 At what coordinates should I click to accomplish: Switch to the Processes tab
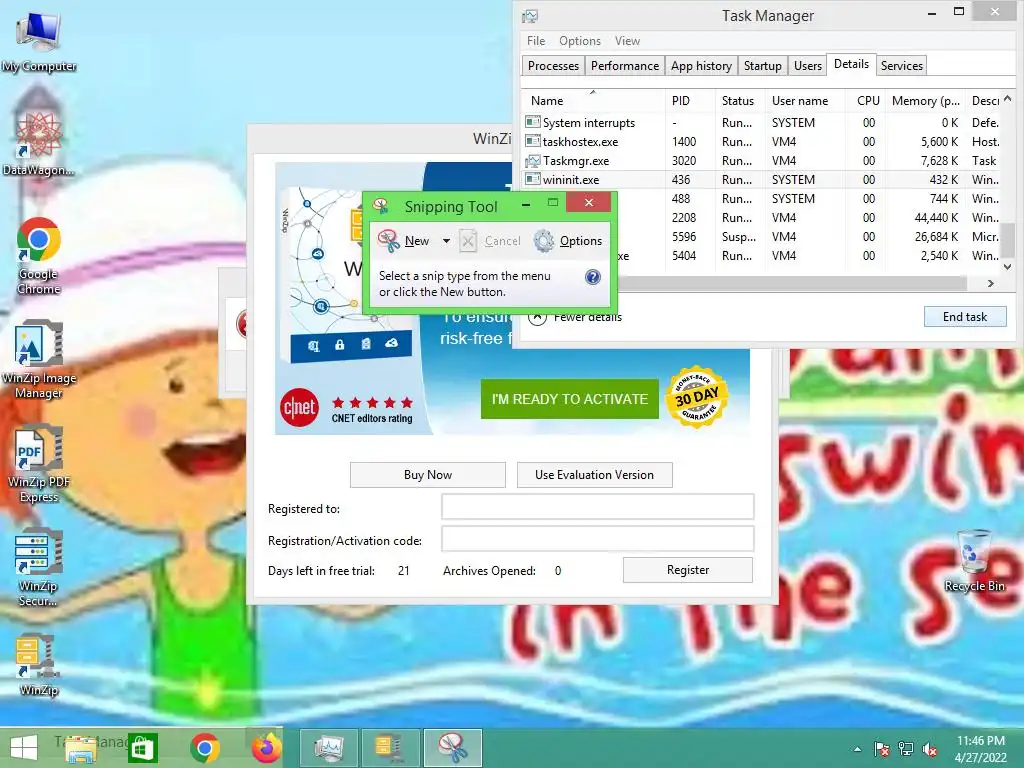[x=553, y=65]
